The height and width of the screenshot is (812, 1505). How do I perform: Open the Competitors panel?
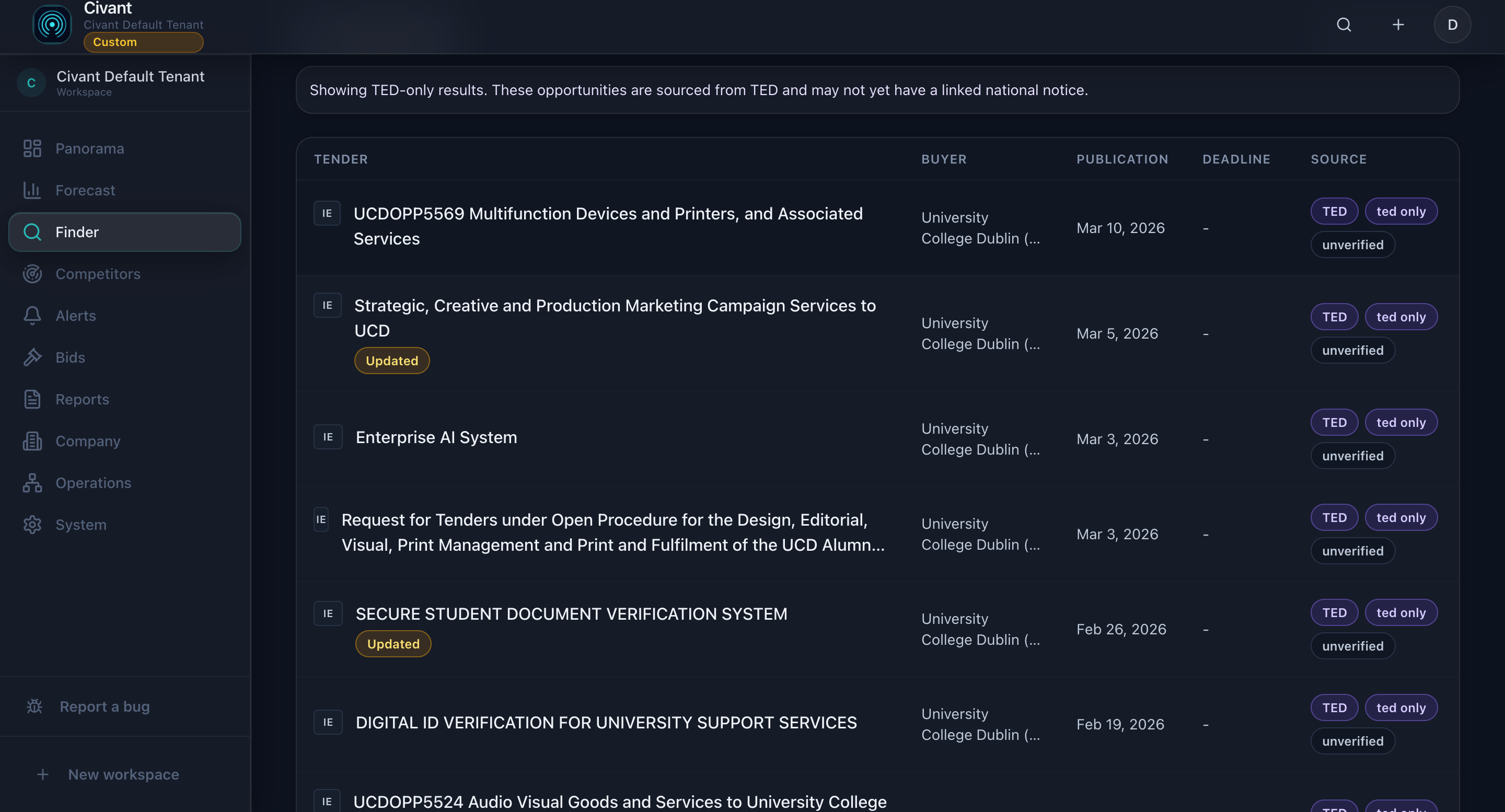point(98,273)
